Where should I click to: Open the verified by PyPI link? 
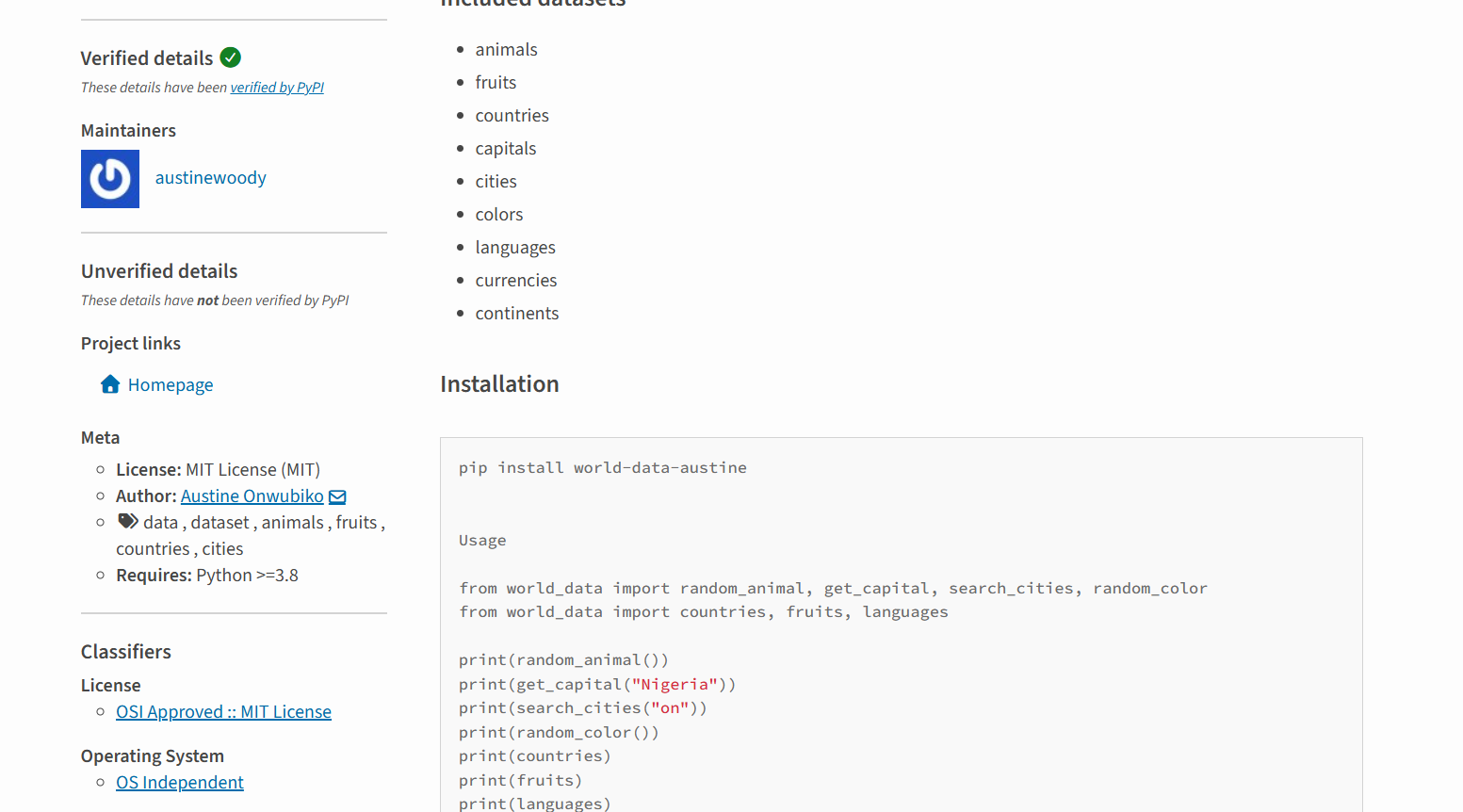click(277, 87)
